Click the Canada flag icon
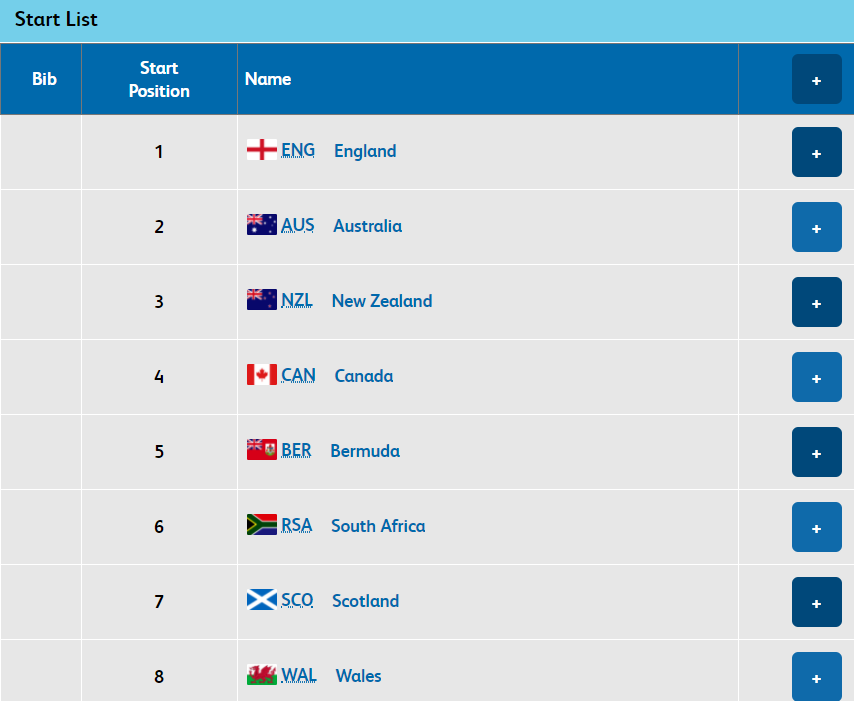 click(261, 375)
